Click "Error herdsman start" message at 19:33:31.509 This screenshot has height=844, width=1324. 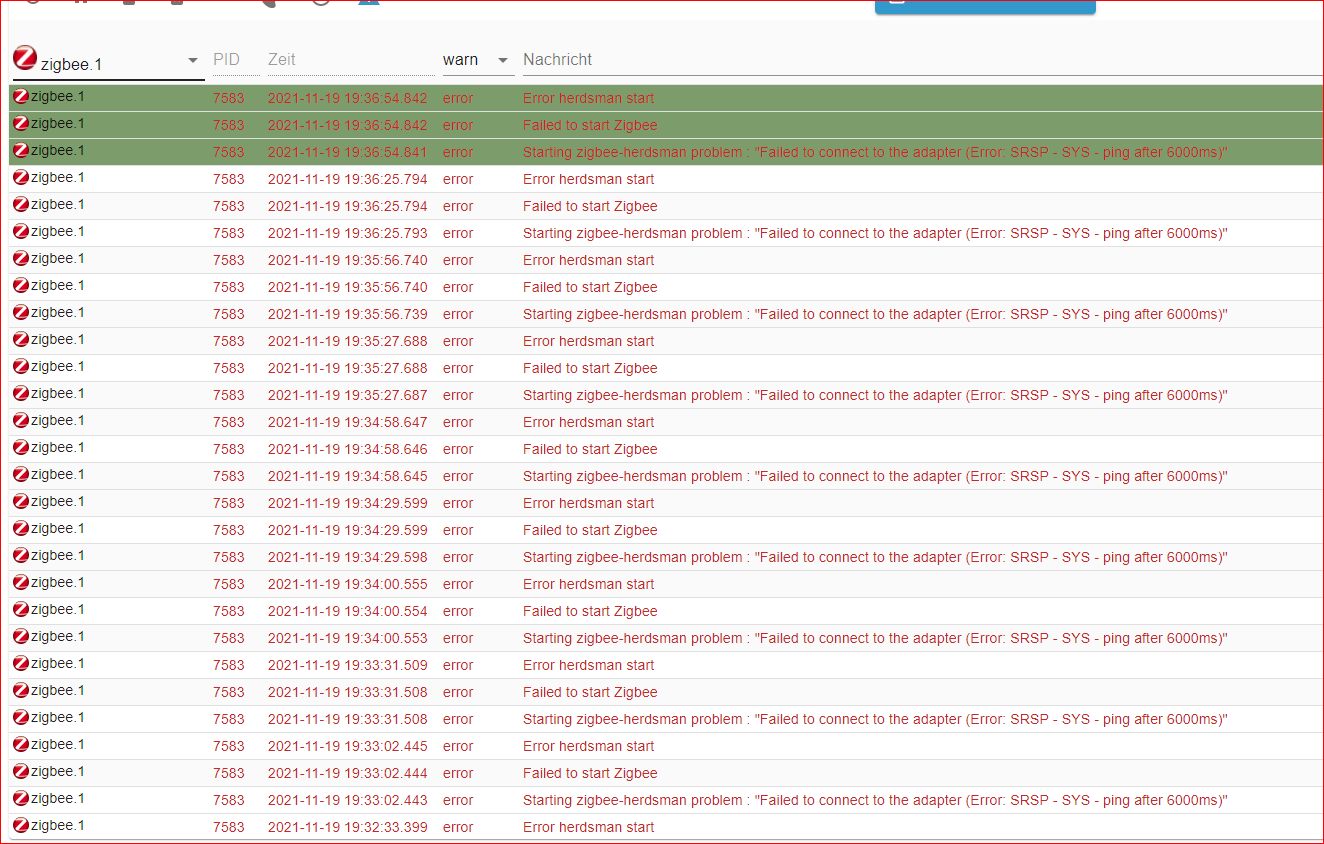[588, 665]
